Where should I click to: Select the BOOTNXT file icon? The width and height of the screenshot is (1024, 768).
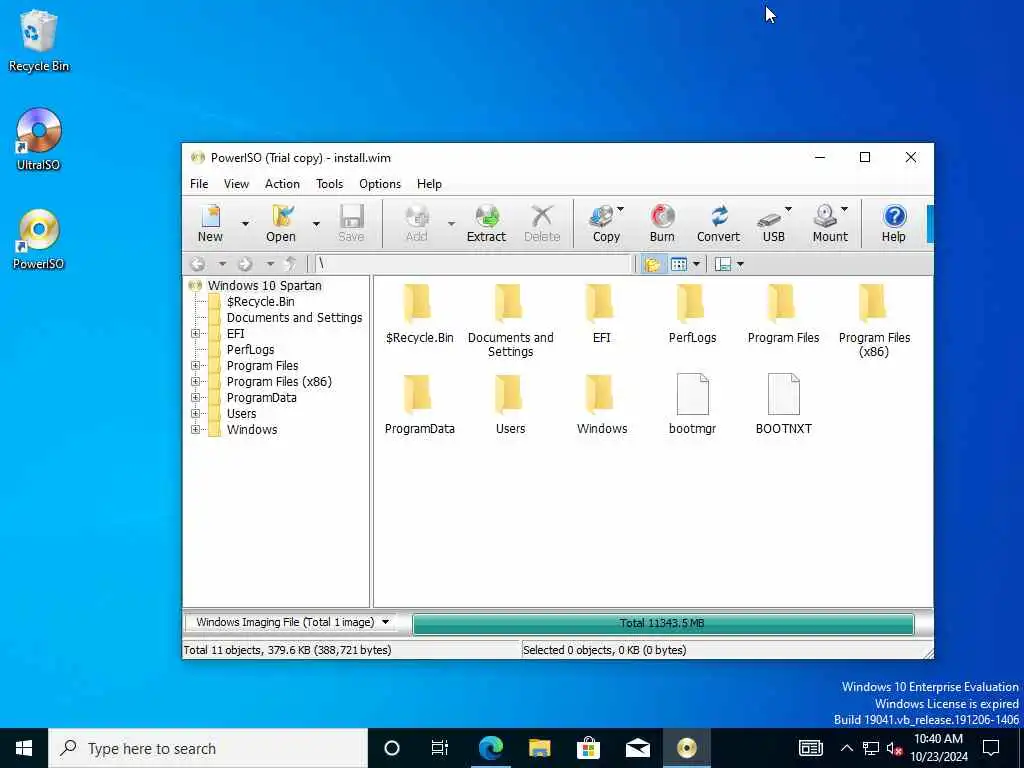click(783, 394)
